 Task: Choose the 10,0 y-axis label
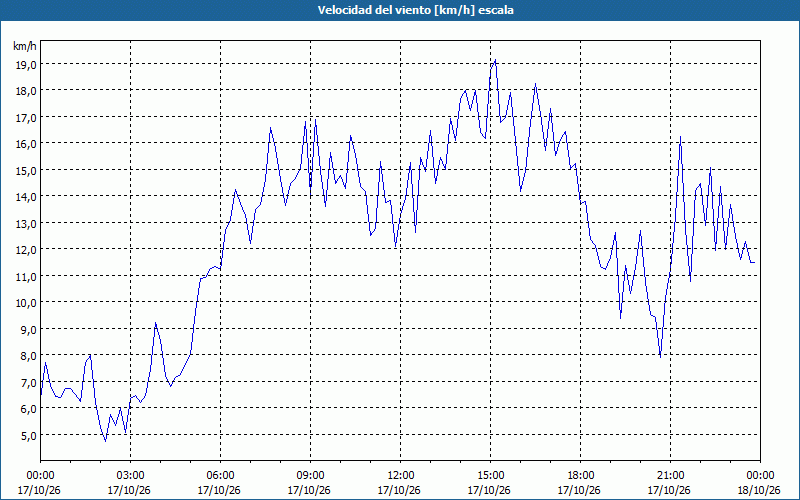click(26, 304)
